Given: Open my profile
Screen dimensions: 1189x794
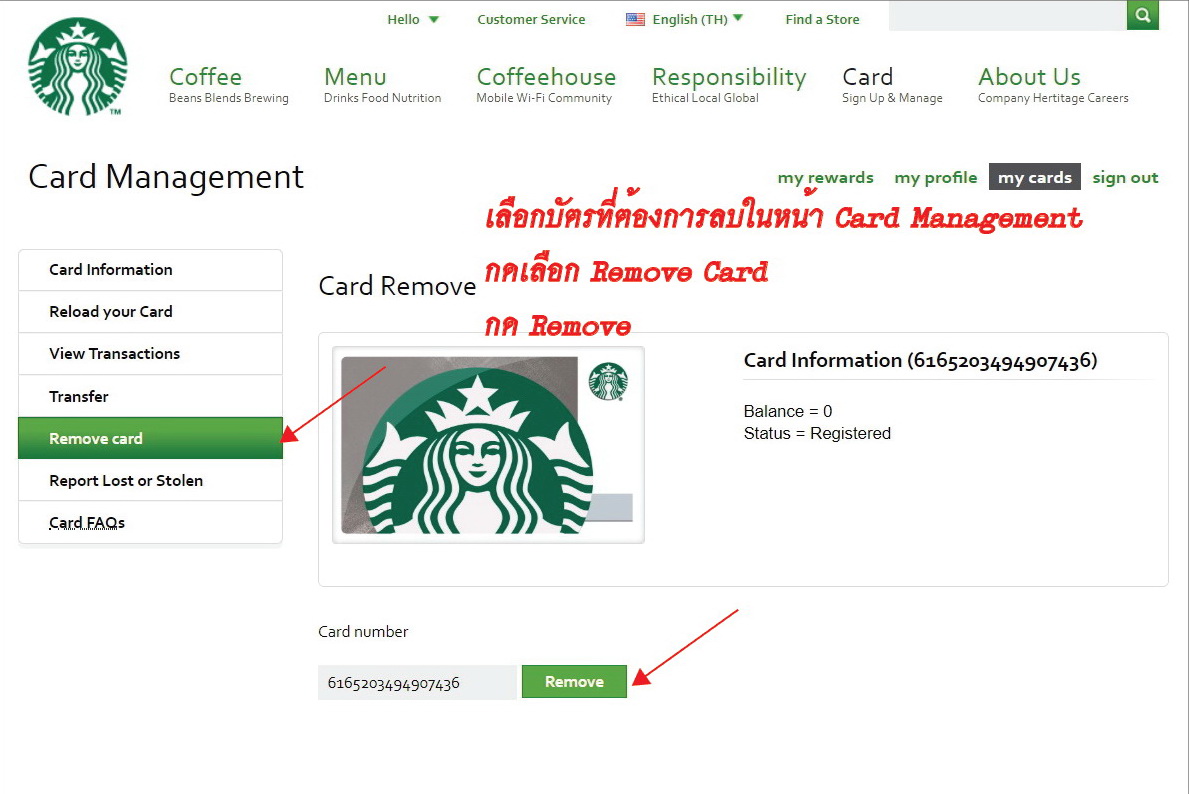Looking at the screenshot, I should (x=935, y=177).
